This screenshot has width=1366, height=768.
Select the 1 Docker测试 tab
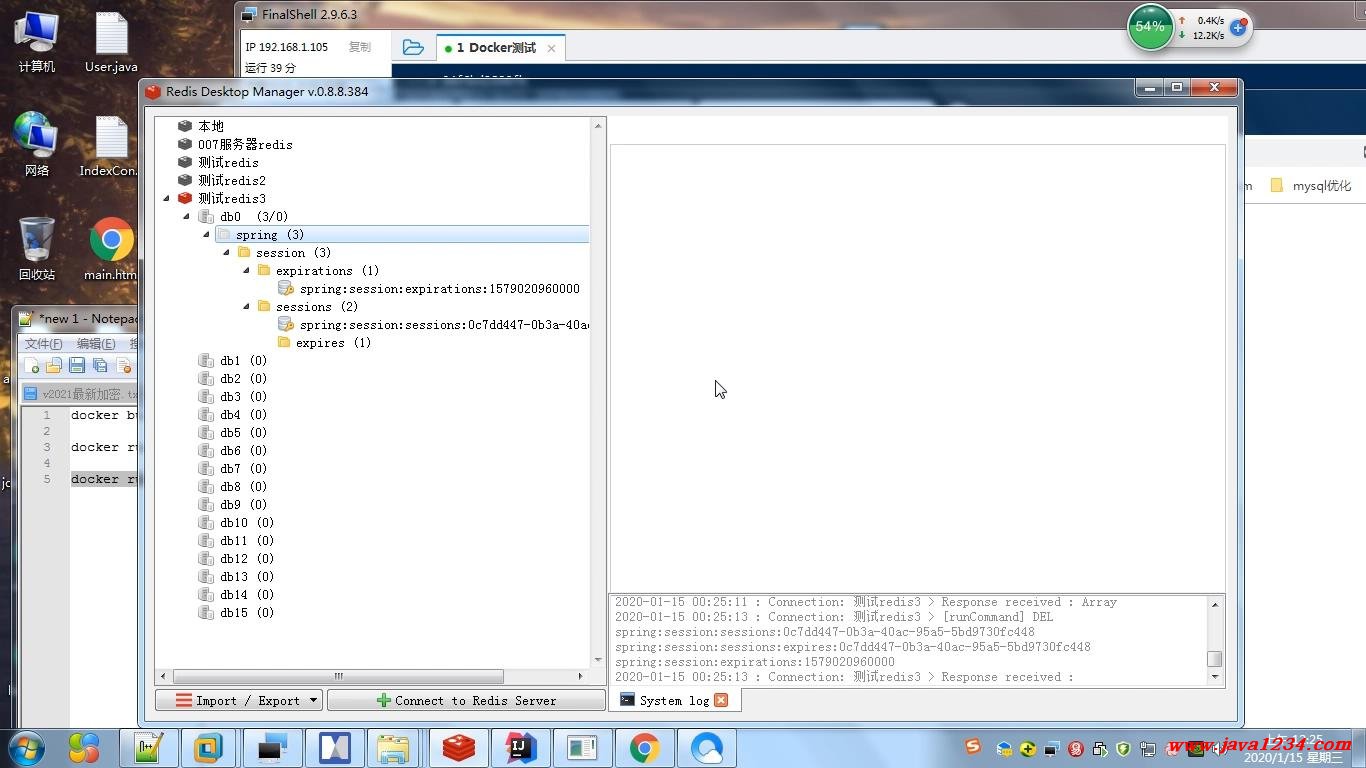coord(495,48)
